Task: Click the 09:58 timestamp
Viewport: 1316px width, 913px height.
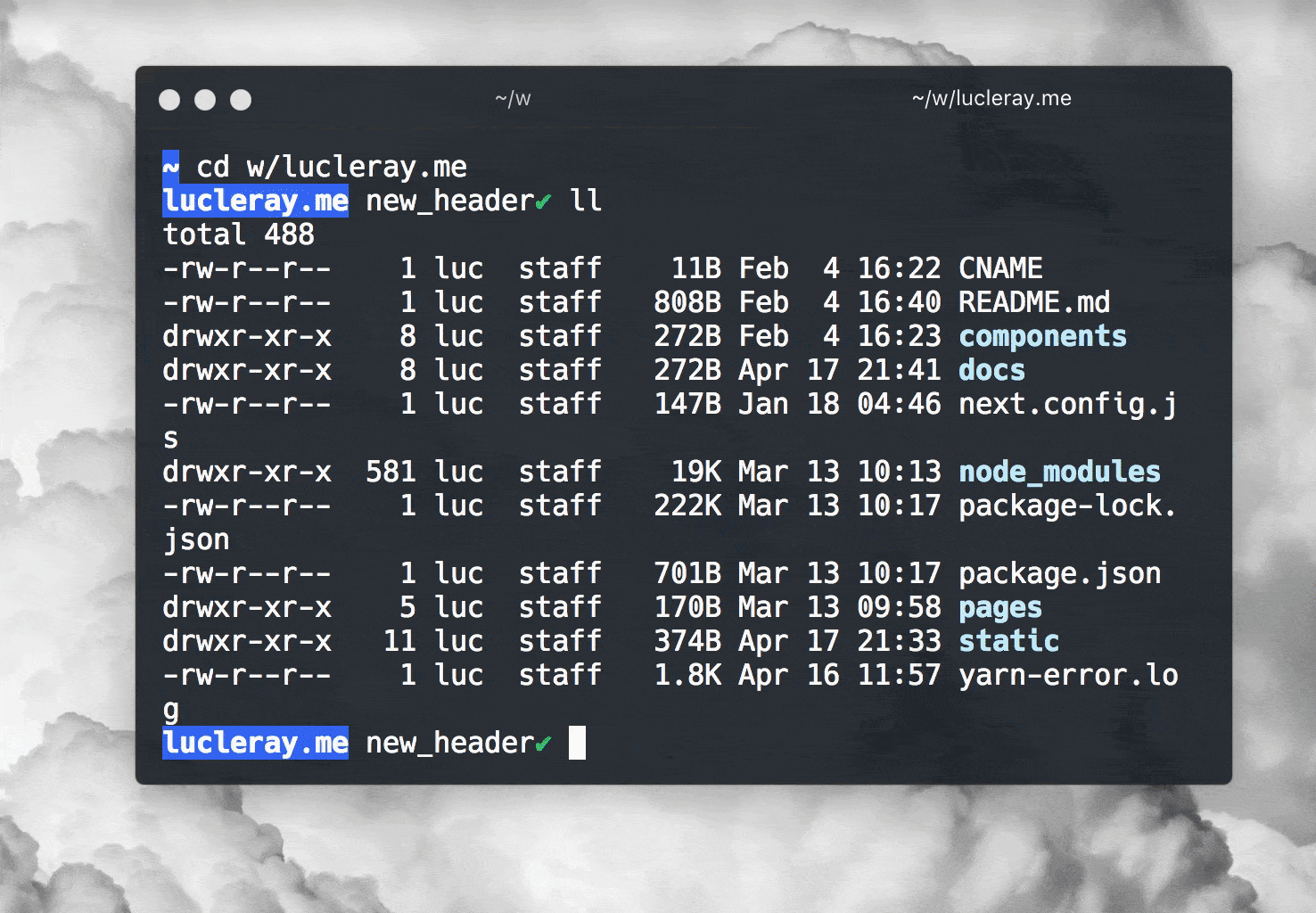Action: click(899, 607)
